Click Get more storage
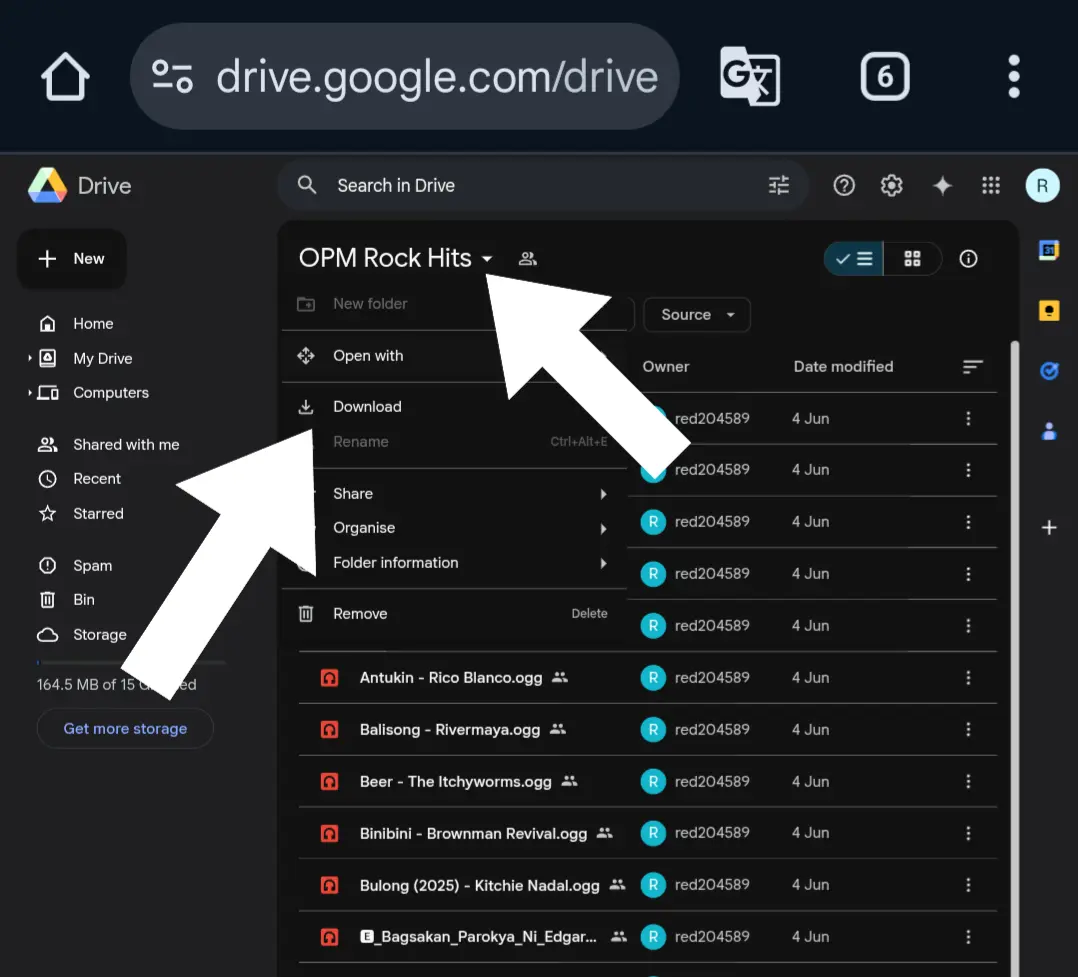Screen dimensions: 1078x977 [x=125, y=728]
